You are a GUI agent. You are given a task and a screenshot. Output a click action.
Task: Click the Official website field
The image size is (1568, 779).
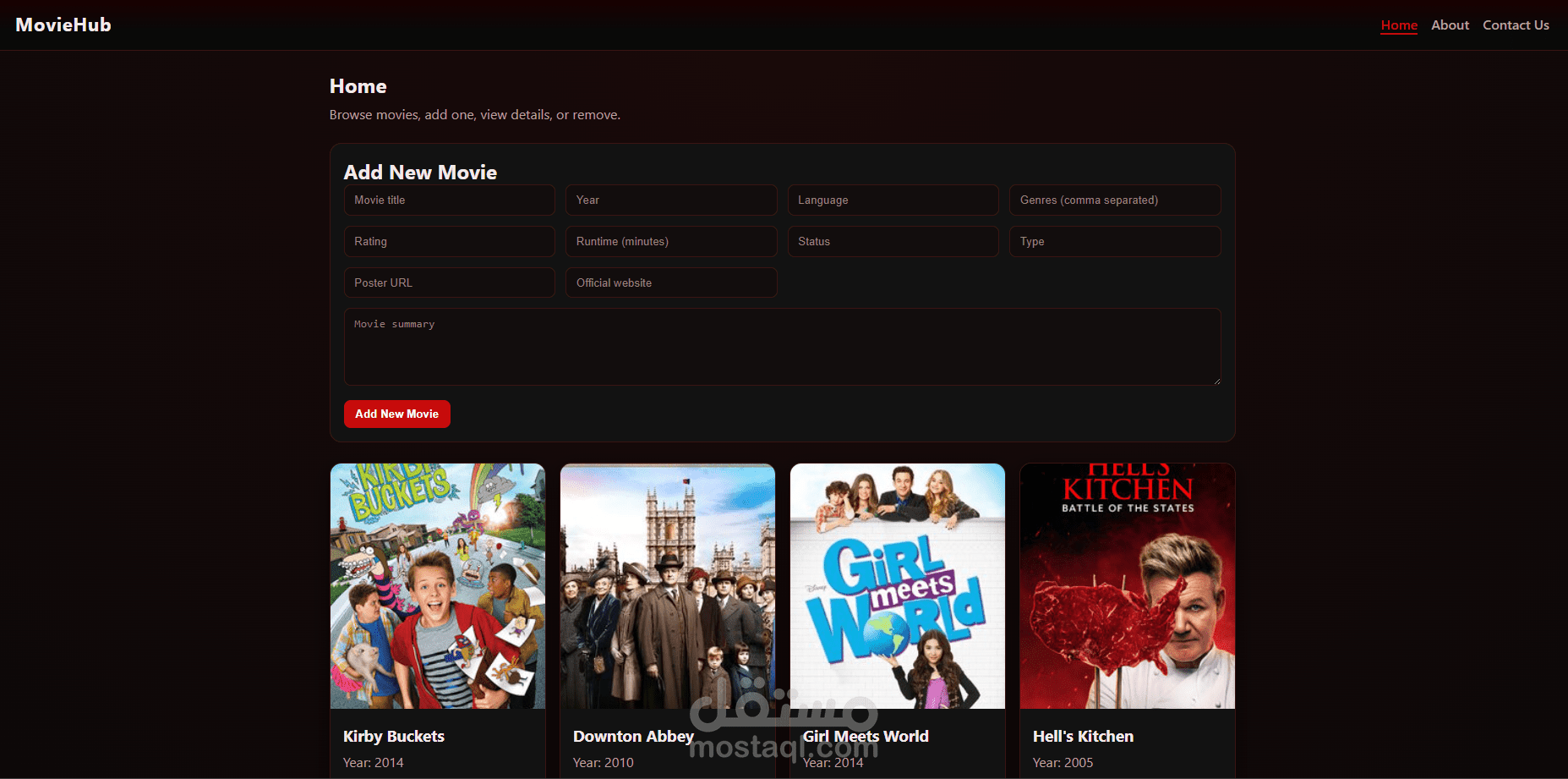pos(671,283)
